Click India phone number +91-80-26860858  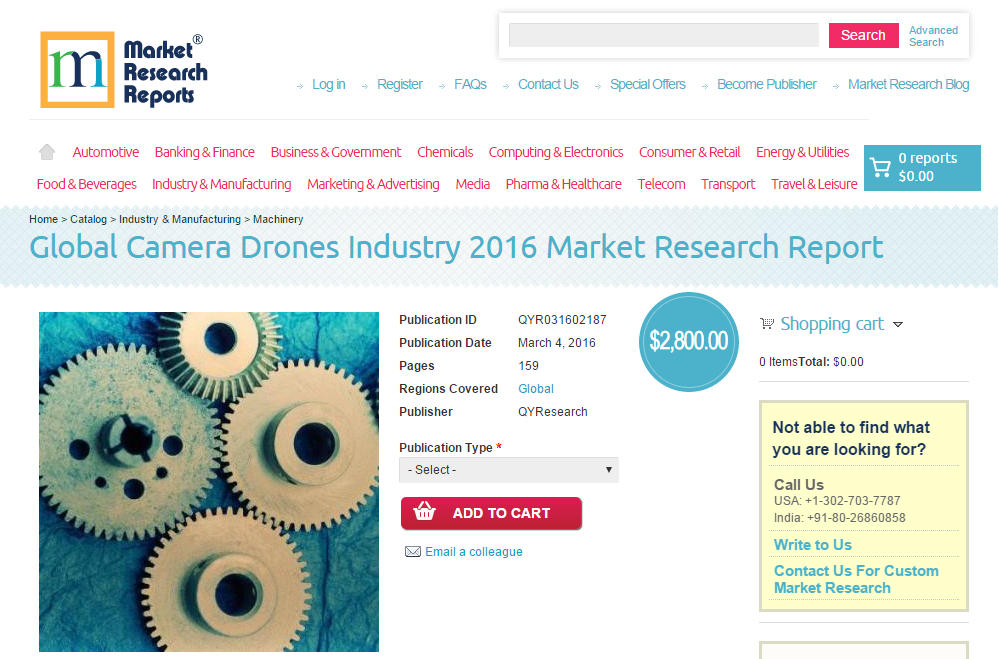(x=856, y=518)
